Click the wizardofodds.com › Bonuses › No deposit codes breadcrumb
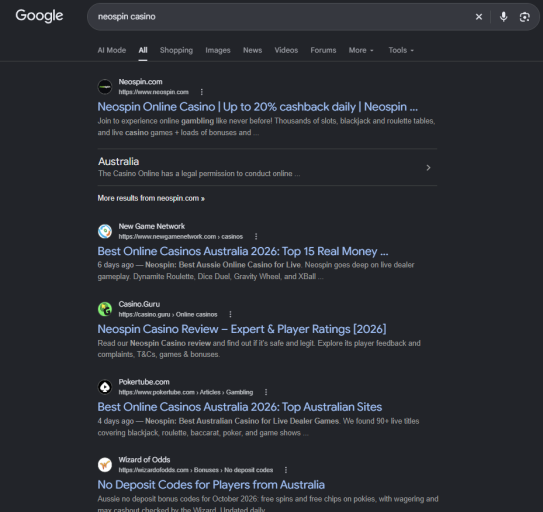This screenshot has width=543, height=512. click(196, 470)
